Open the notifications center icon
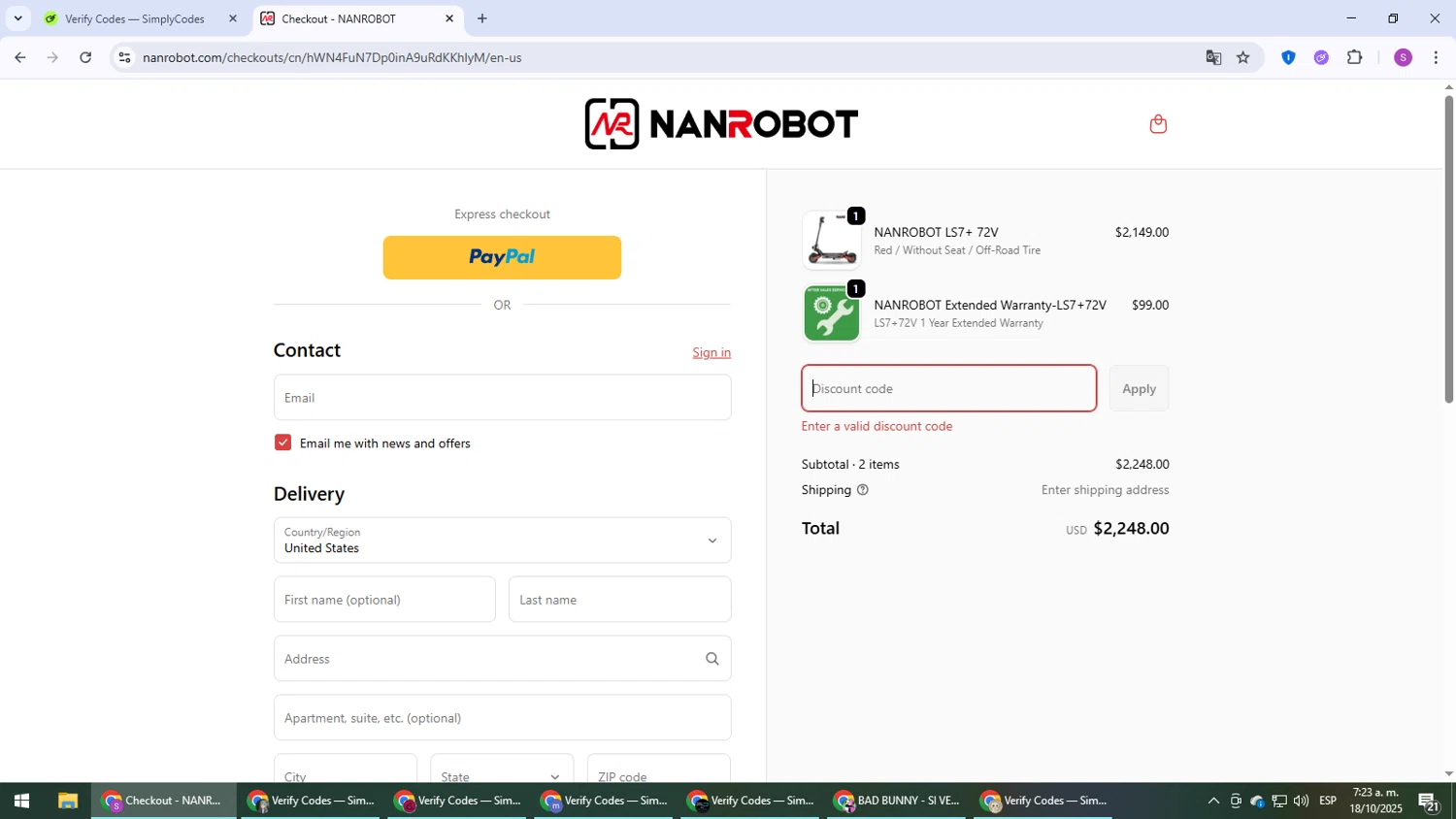Screen dimensions: 1456x819 point(1429,802)
